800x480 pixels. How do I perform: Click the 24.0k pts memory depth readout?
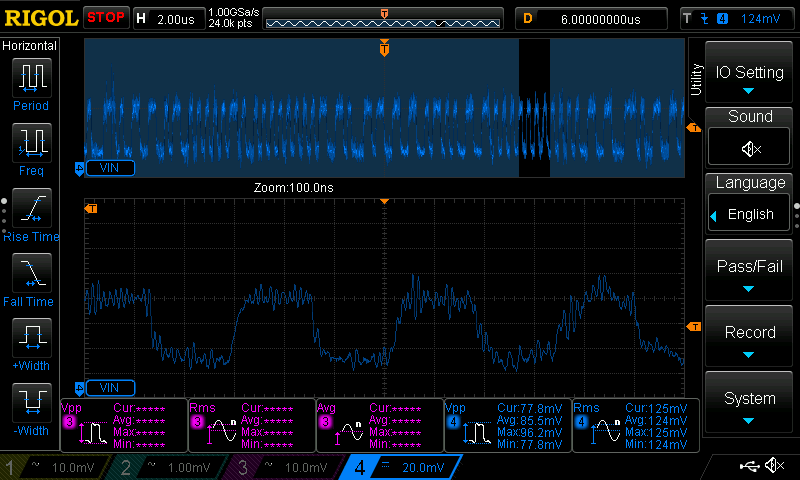point(230,23)
